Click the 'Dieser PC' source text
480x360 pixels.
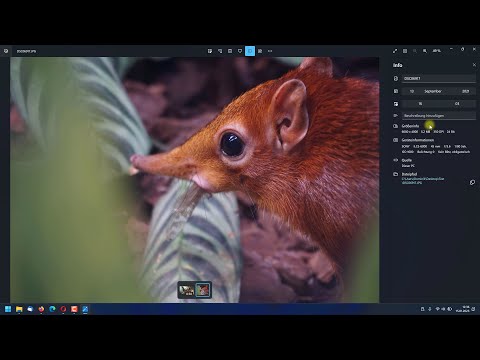408,165
